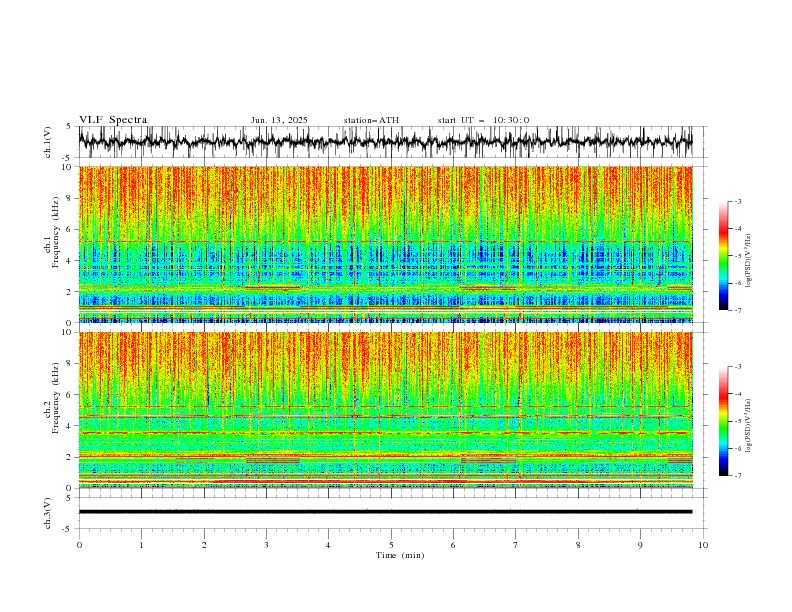Click inside the ch.2 spectrogram panel
The height and width of the screenshot is (612, 792).
point(385,410)
